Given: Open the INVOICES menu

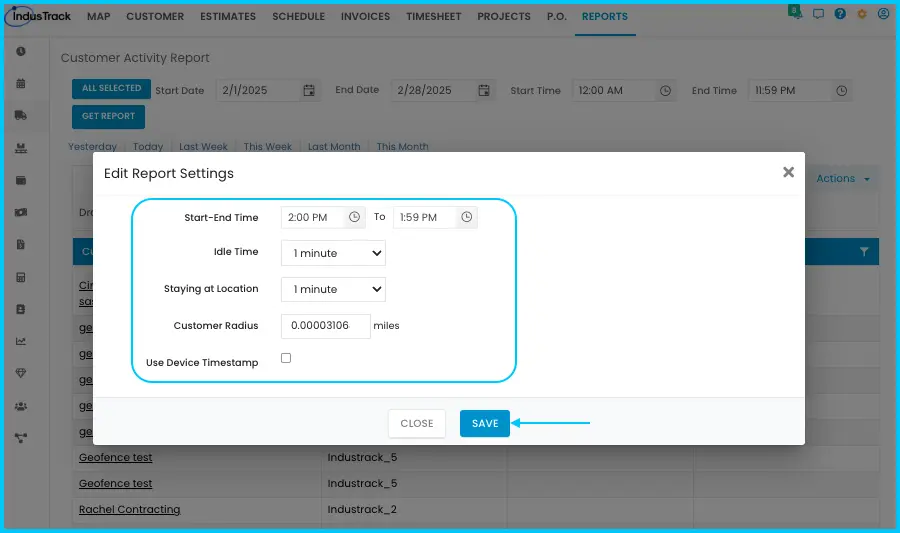Looking at the screenshot, I should (x=365, y=17).
